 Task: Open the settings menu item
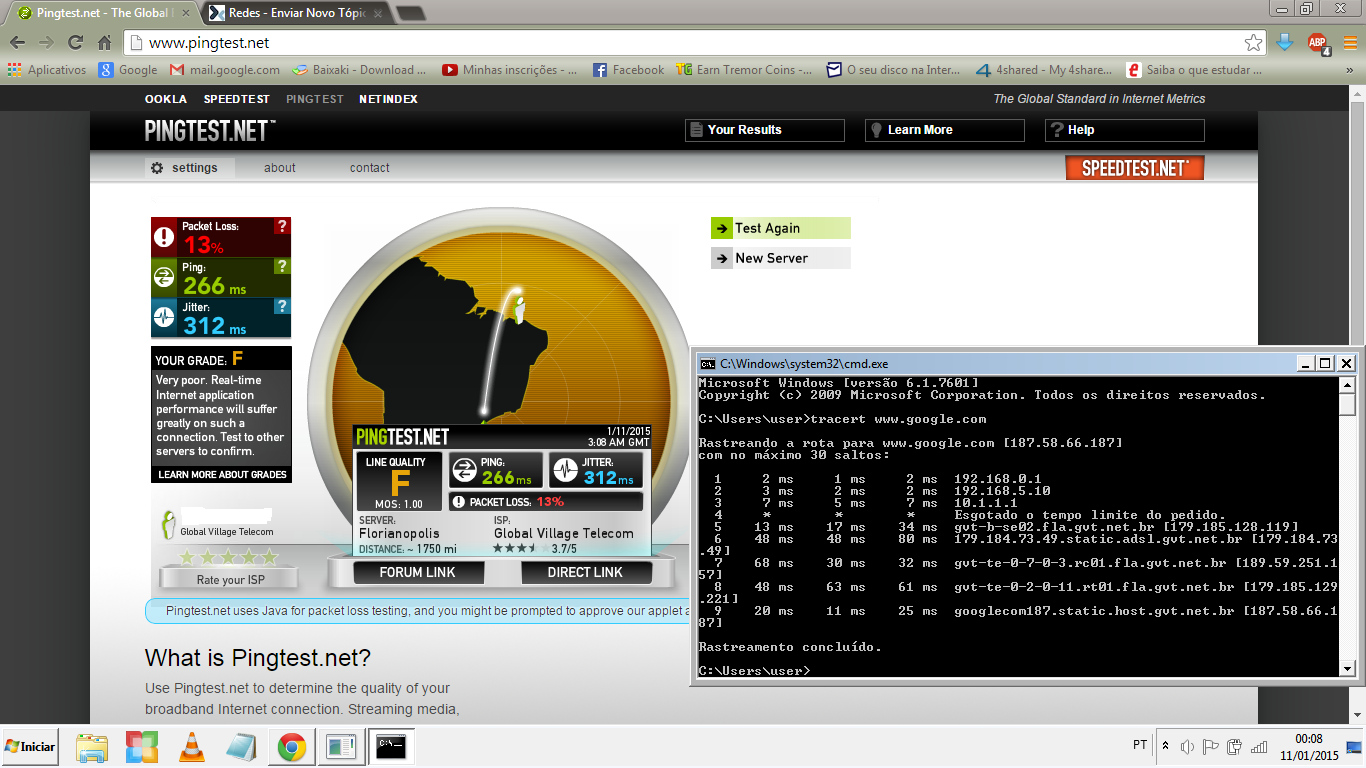point(191,168)
